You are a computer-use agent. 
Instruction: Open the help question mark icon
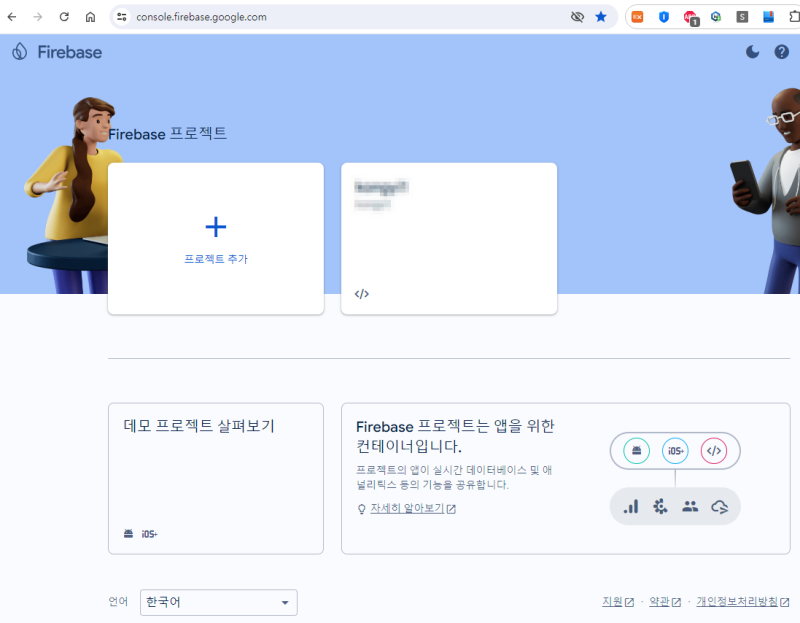pyautogui.click(x=781, y=52)
